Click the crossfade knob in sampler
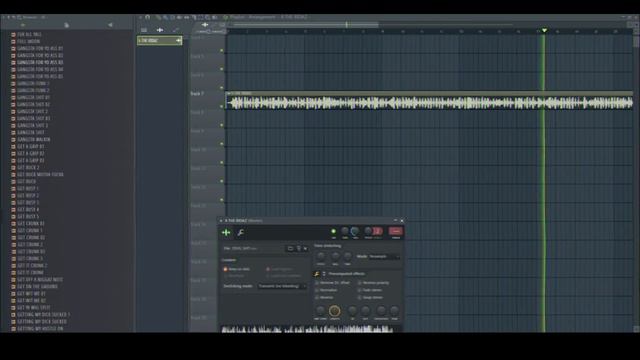The image size is (640, 360). click(x=381, y=310)
